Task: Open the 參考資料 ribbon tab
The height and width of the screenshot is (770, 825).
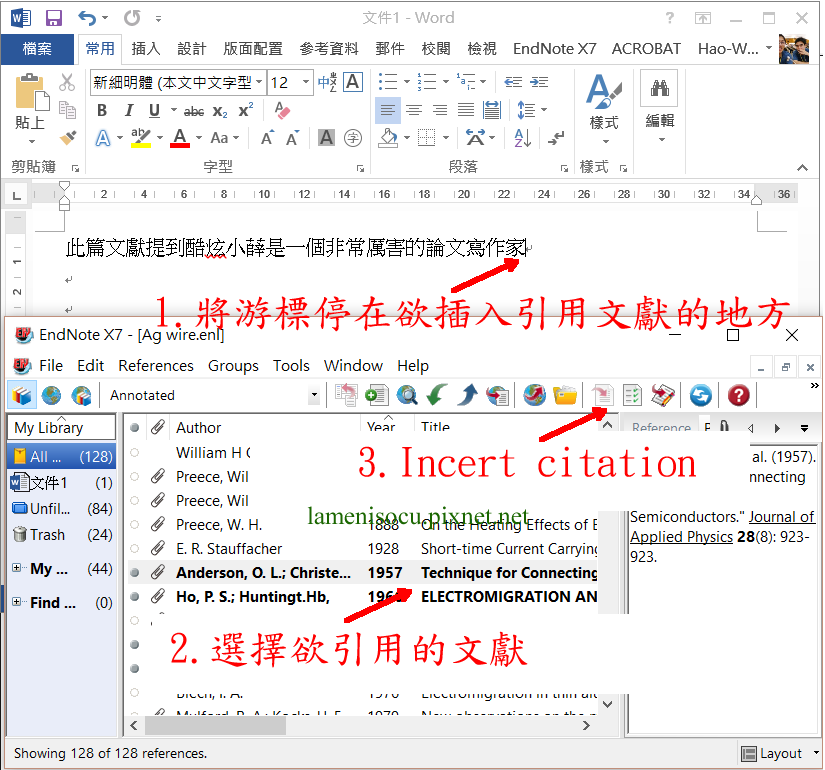Action: 329,49
